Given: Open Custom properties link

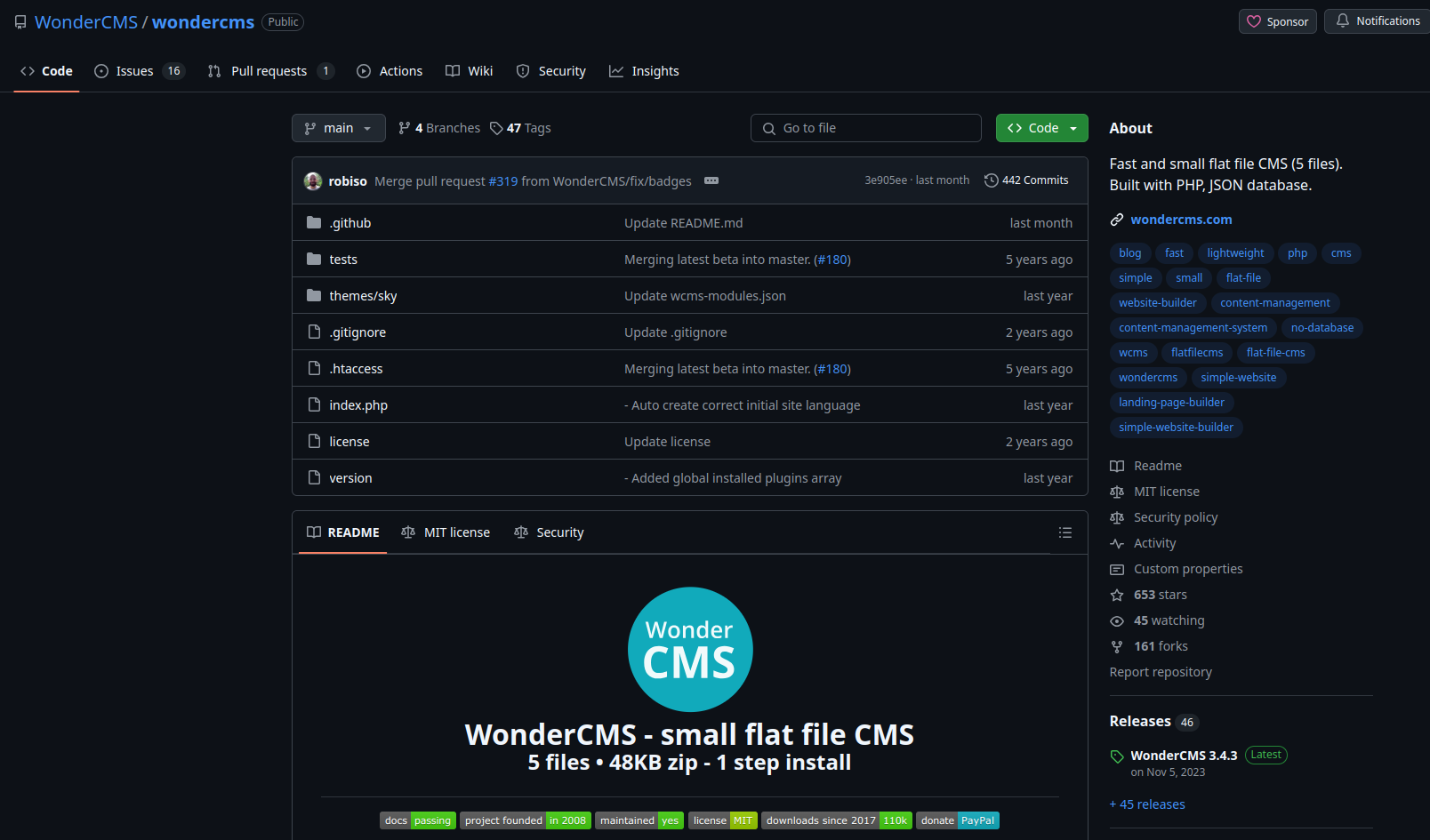Looking at the screenshot, I should pos(1176,569).
